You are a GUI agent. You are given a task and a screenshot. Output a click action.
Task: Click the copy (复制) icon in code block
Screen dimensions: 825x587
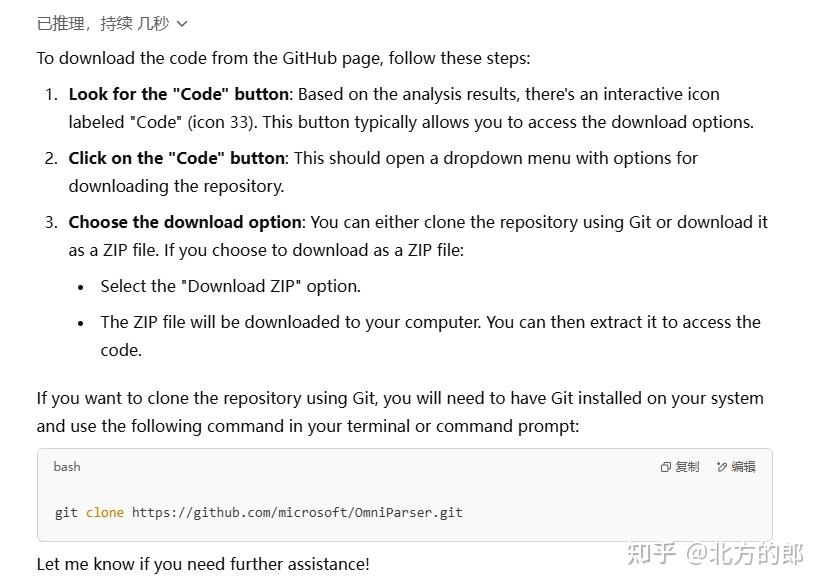pos(666,467)
